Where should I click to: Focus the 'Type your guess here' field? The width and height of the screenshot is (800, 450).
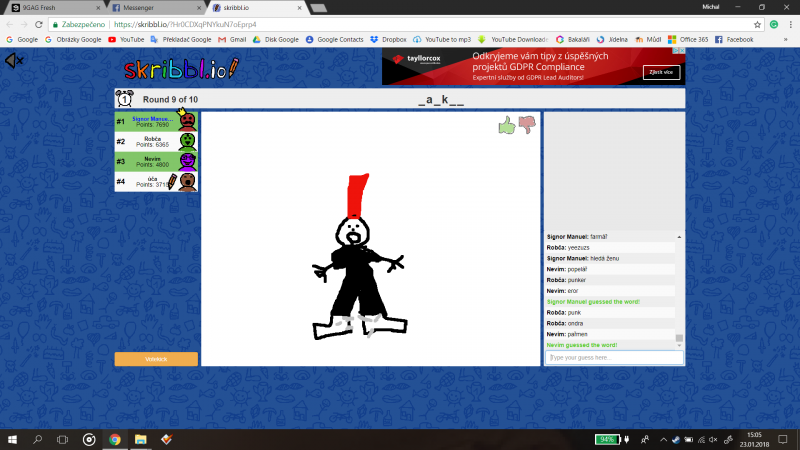614,357
